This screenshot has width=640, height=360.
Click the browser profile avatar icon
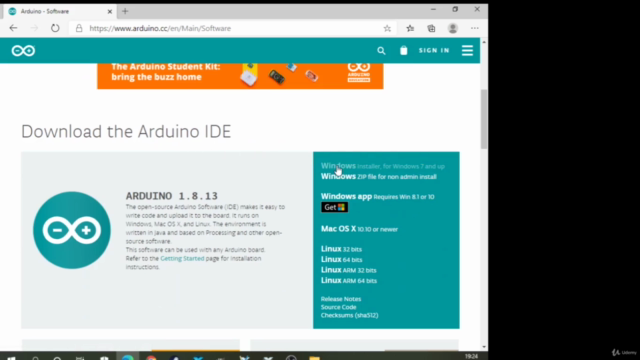tap(453, 28)
